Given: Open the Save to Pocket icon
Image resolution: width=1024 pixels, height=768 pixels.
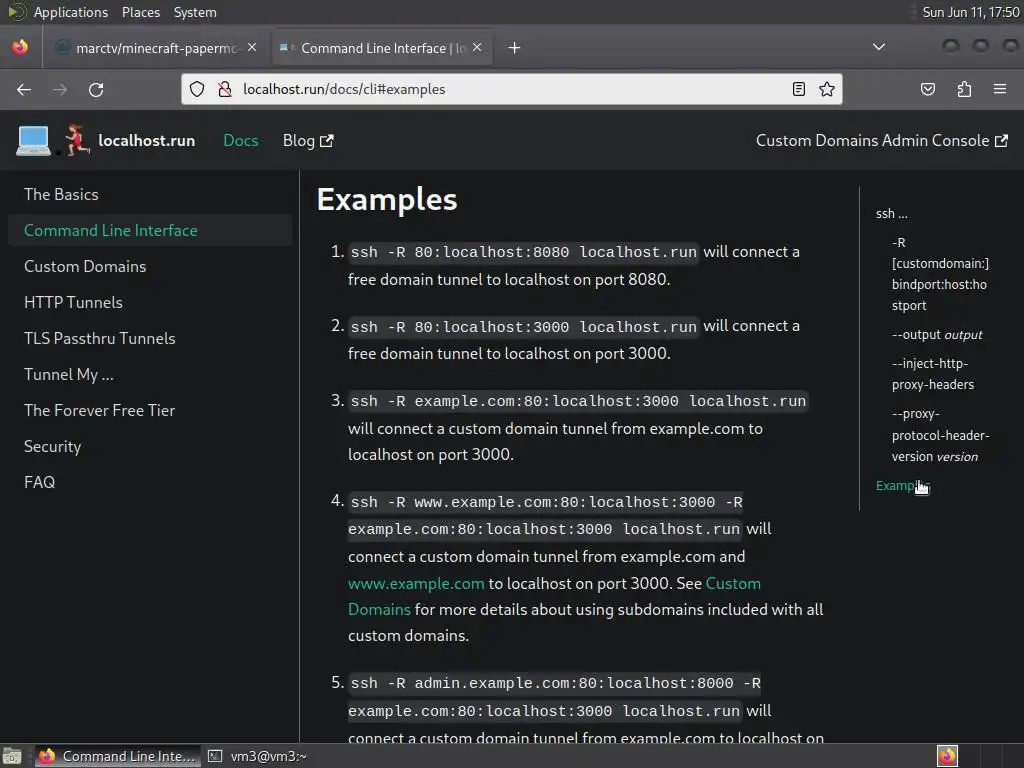Looking at the screenshot, I should (x=928, y=89).
